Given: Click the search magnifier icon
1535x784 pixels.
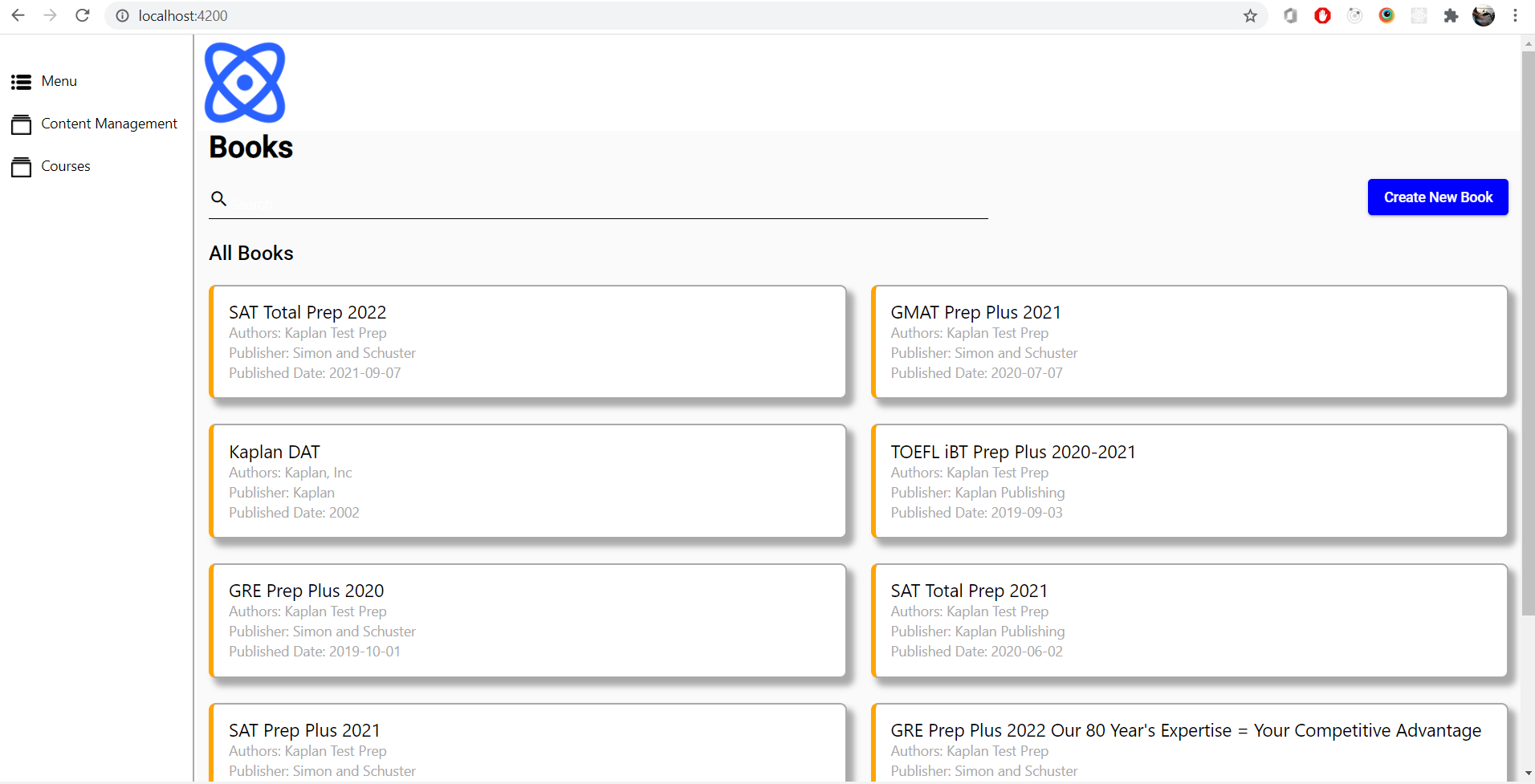Looking at the screenshot, I should (x=218, y=198).
